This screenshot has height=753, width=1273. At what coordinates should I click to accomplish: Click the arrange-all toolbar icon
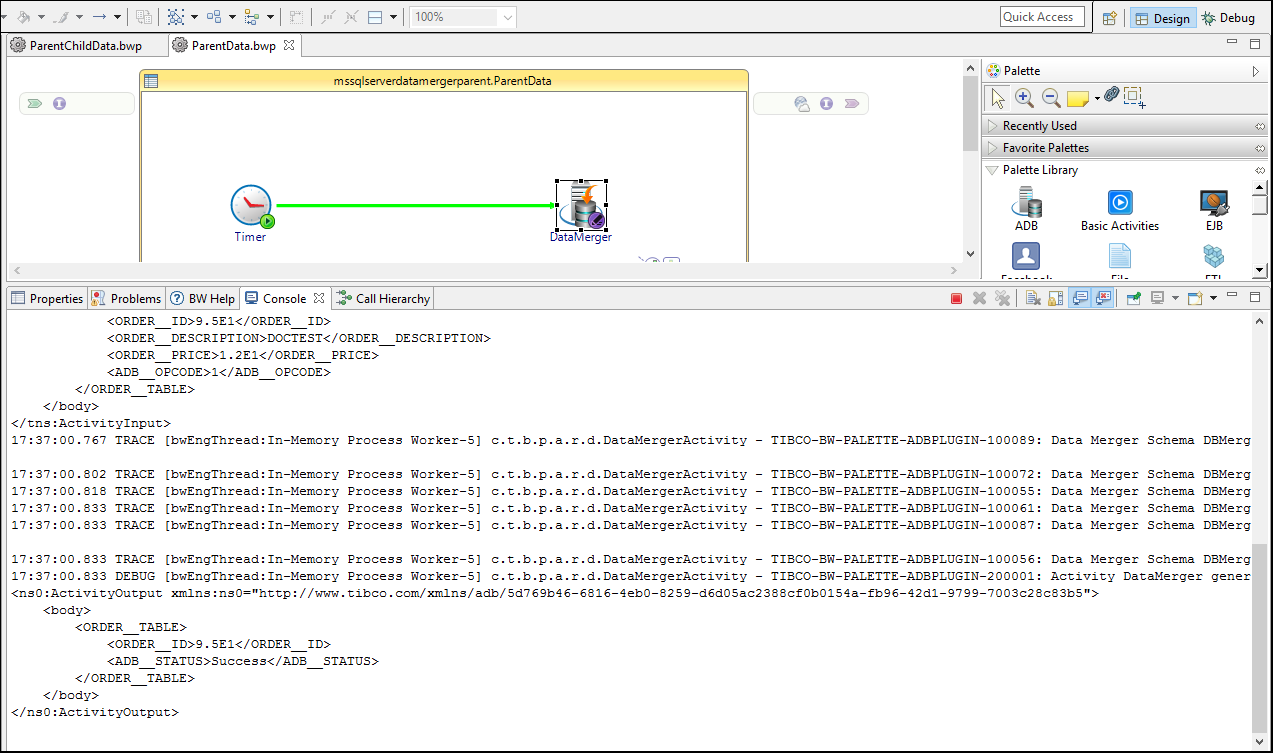(x=176, y=17)
